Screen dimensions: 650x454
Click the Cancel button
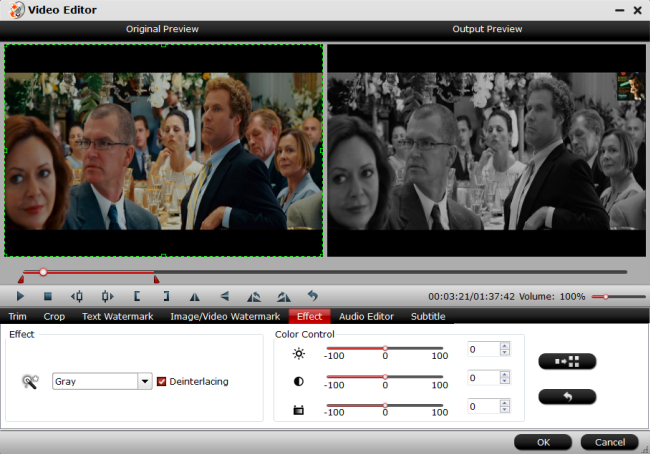[609, 442]
